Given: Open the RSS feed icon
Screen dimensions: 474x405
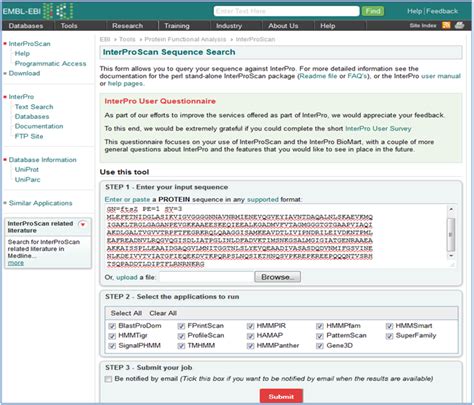Looking at the screenshot, I should 446,25.
